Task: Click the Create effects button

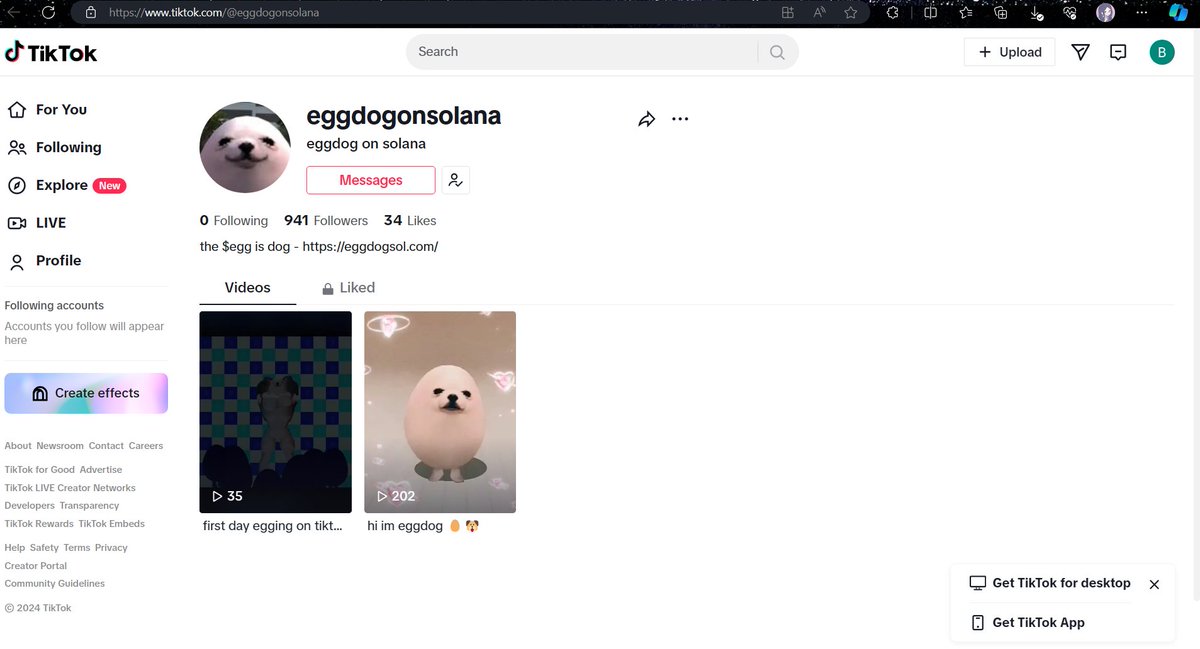Action: [x=86, y=393]
